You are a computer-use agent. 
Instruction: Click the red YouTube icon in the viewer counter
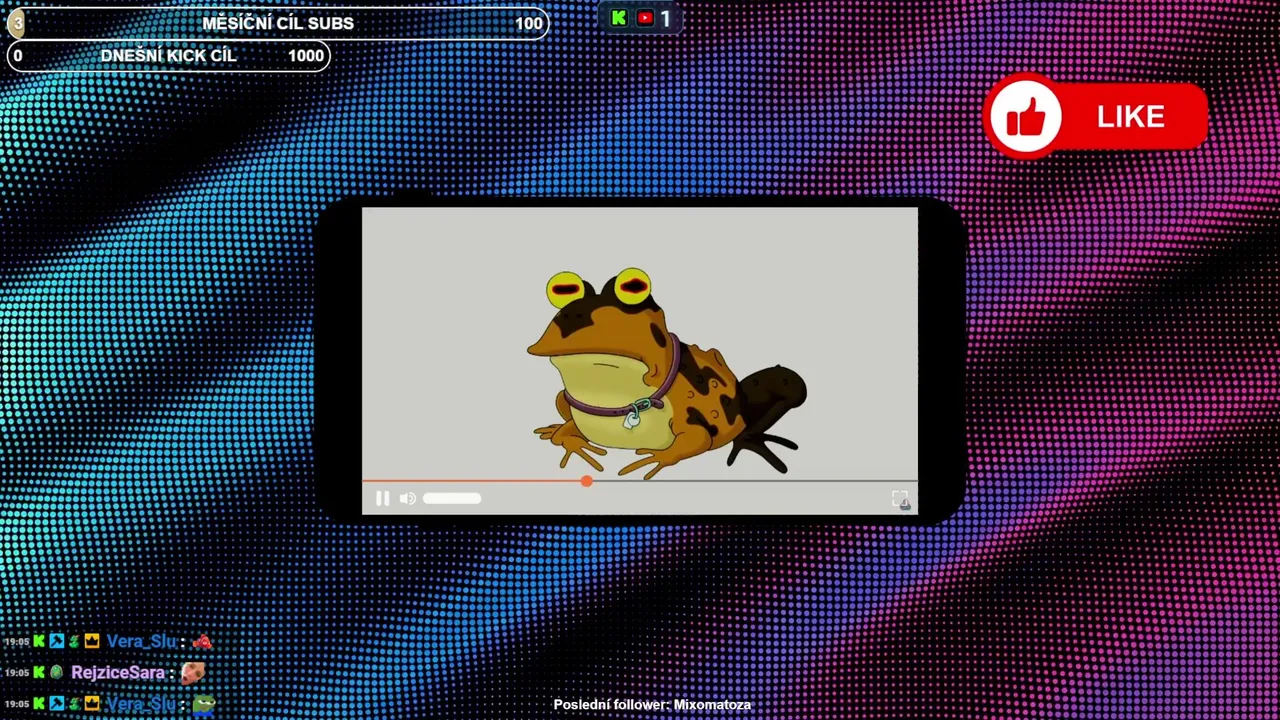coord(645,18)
